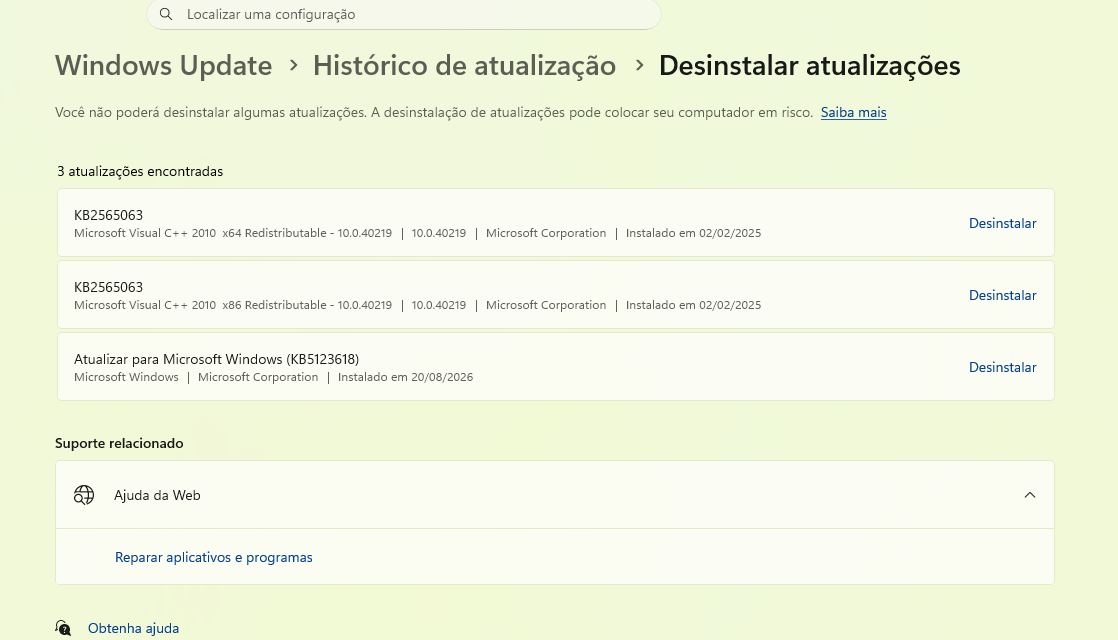The height and width of the screenshot is (640, 1118).
Task: Focus the 'Localizar uma configuração' search box
Action: (x=404, y=14)
